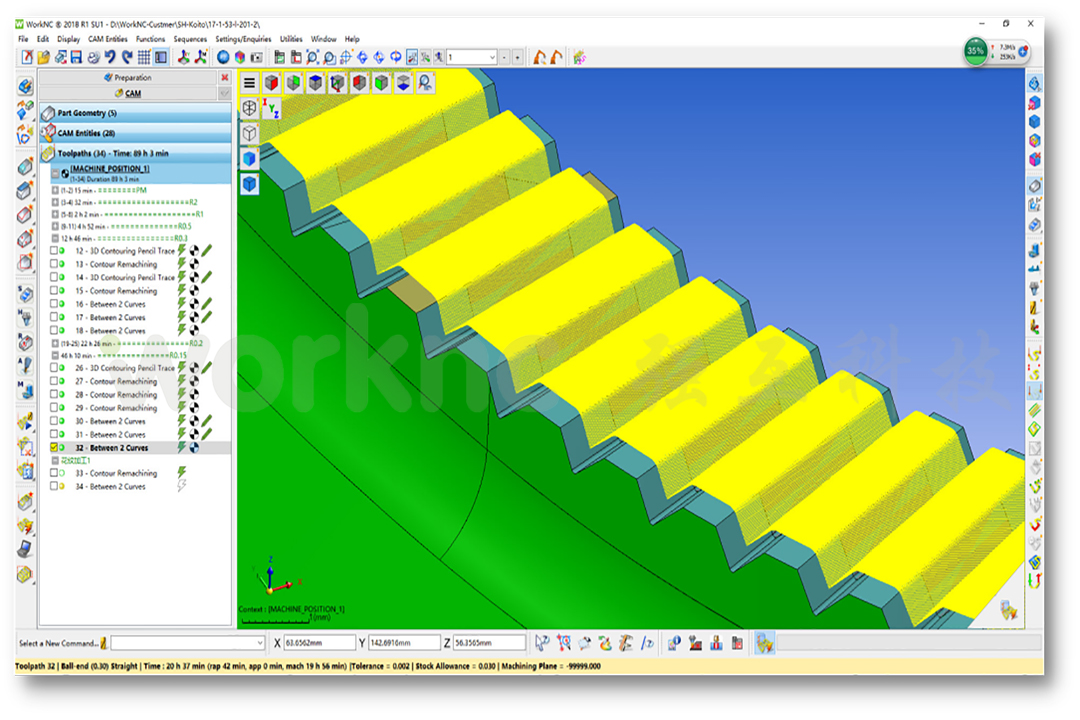Open the CAM Entities menu
The image size is (1080, 720).
click(x=107, y=39)
